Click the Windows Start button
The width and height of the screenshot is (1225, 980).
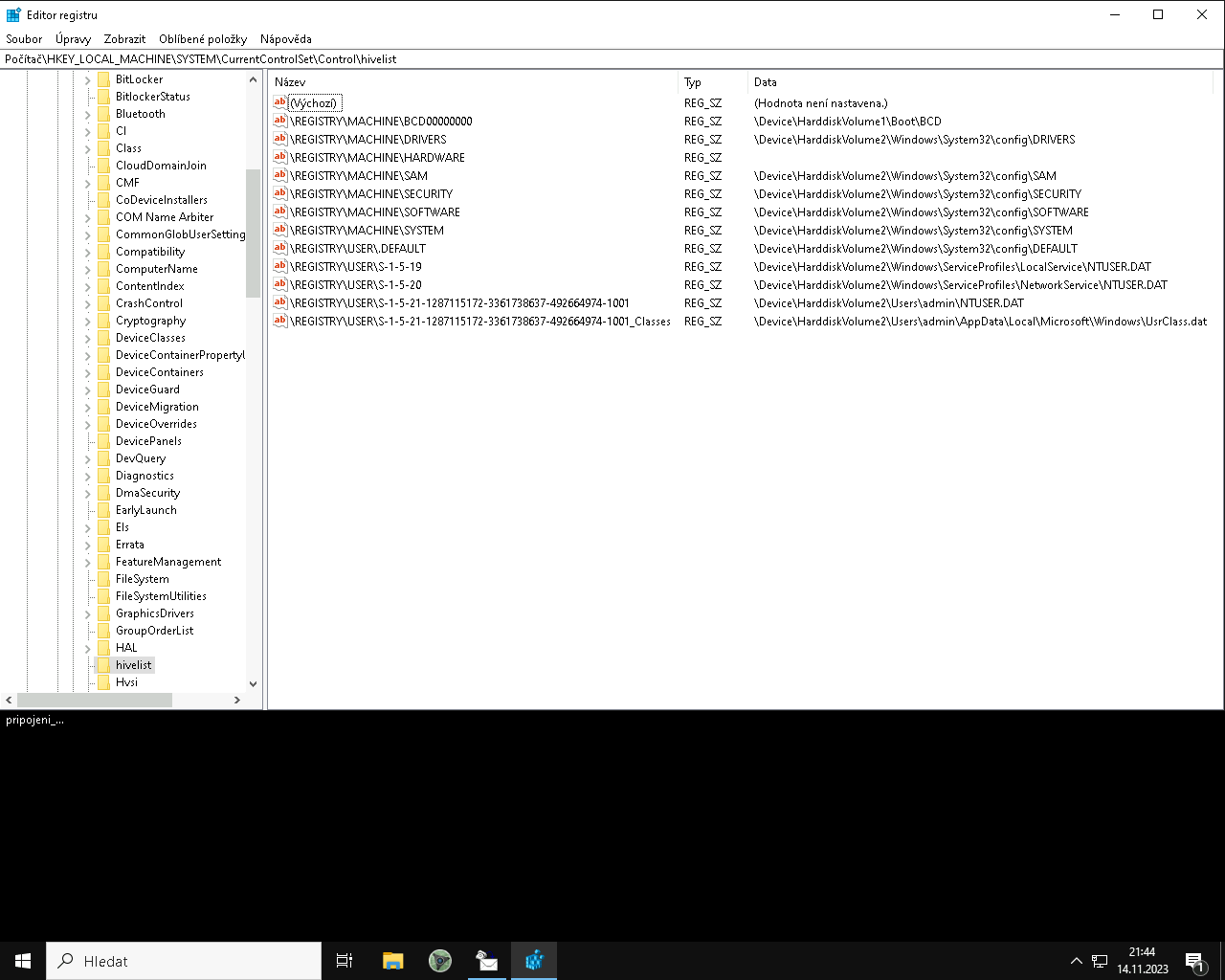[21, 960]
